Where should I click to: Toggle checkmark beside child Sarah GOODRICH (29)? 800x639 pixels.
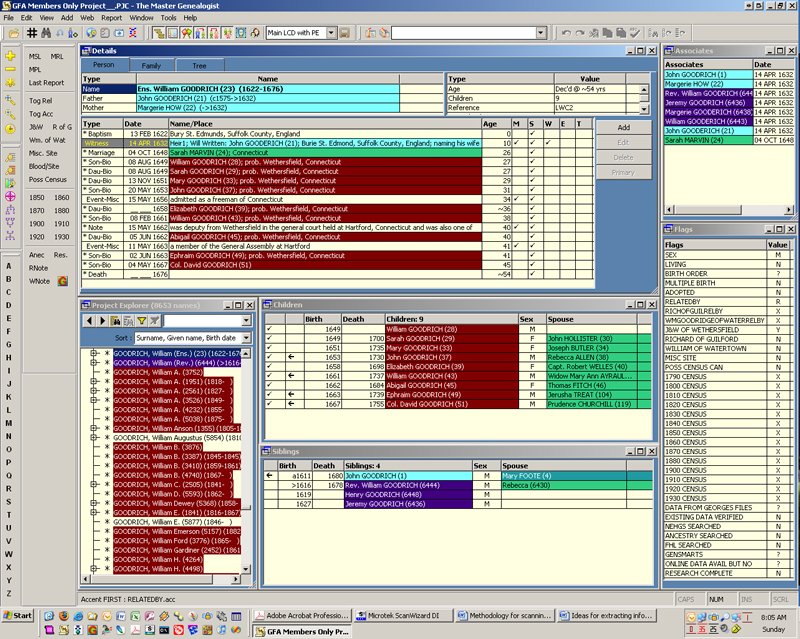(269, 338)
